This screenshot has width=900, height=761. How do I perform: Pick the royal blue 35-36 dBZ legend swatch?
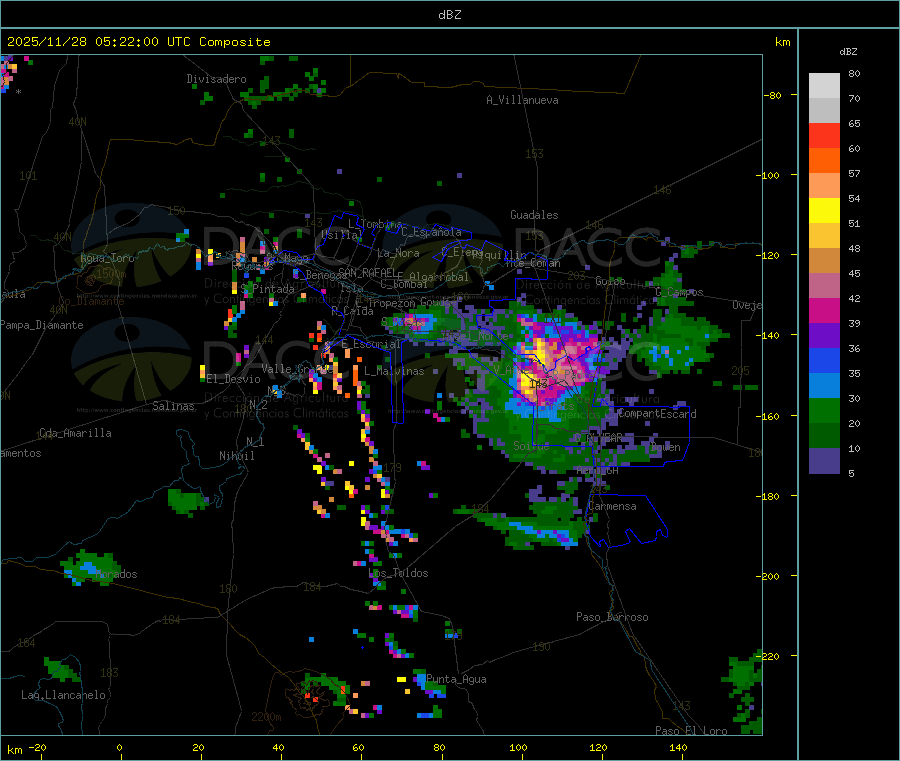click(824, 360)
